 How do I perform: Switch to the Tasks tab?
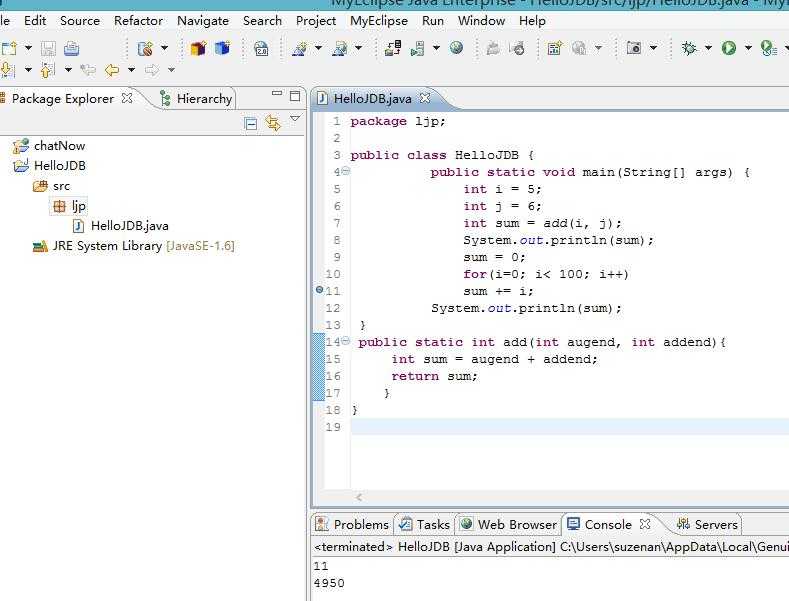[425, 524]
